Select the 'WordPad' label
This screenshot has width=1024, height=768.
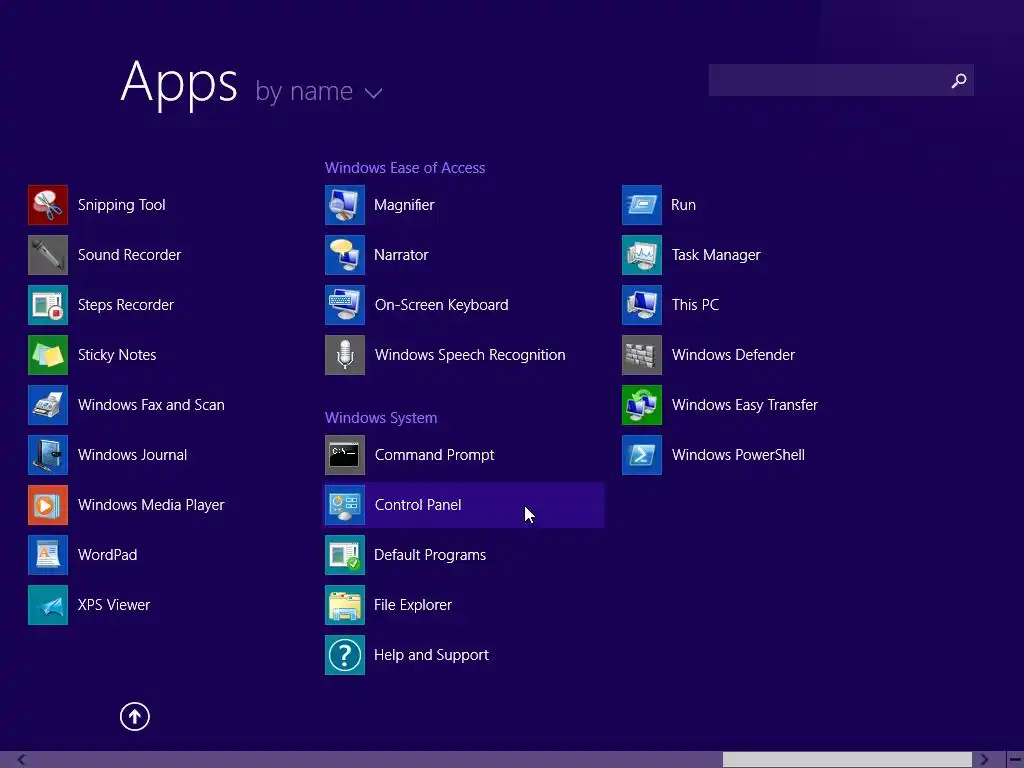[x=108, y=554]
